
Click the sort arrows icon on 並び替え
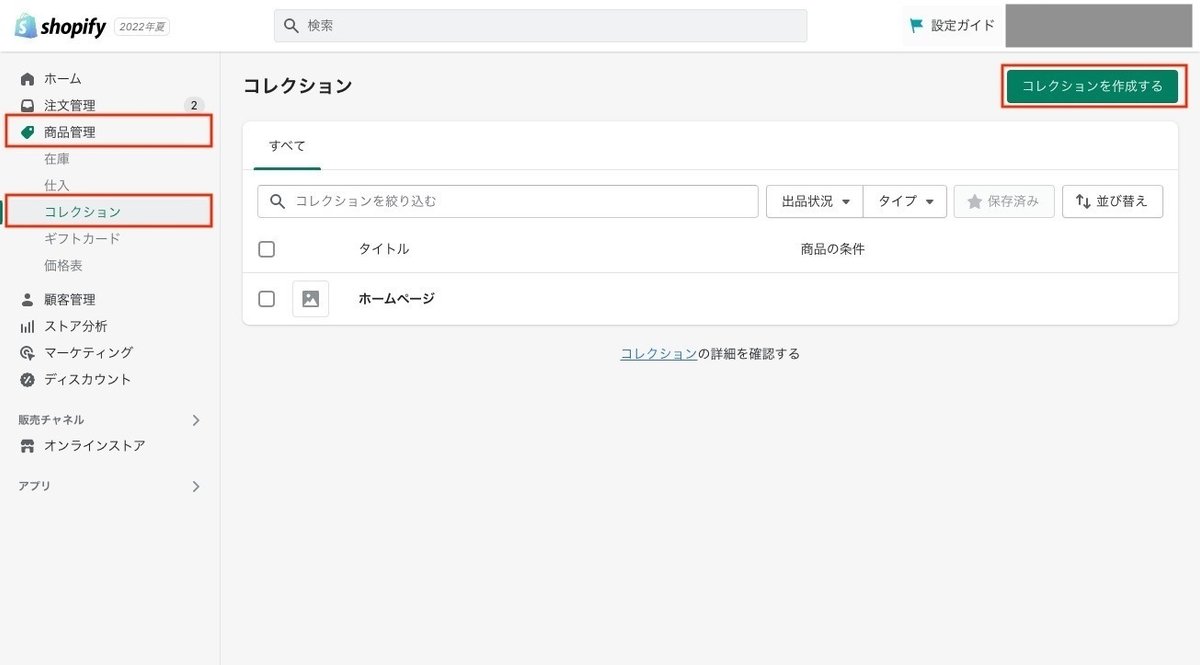coord(1083,201)
